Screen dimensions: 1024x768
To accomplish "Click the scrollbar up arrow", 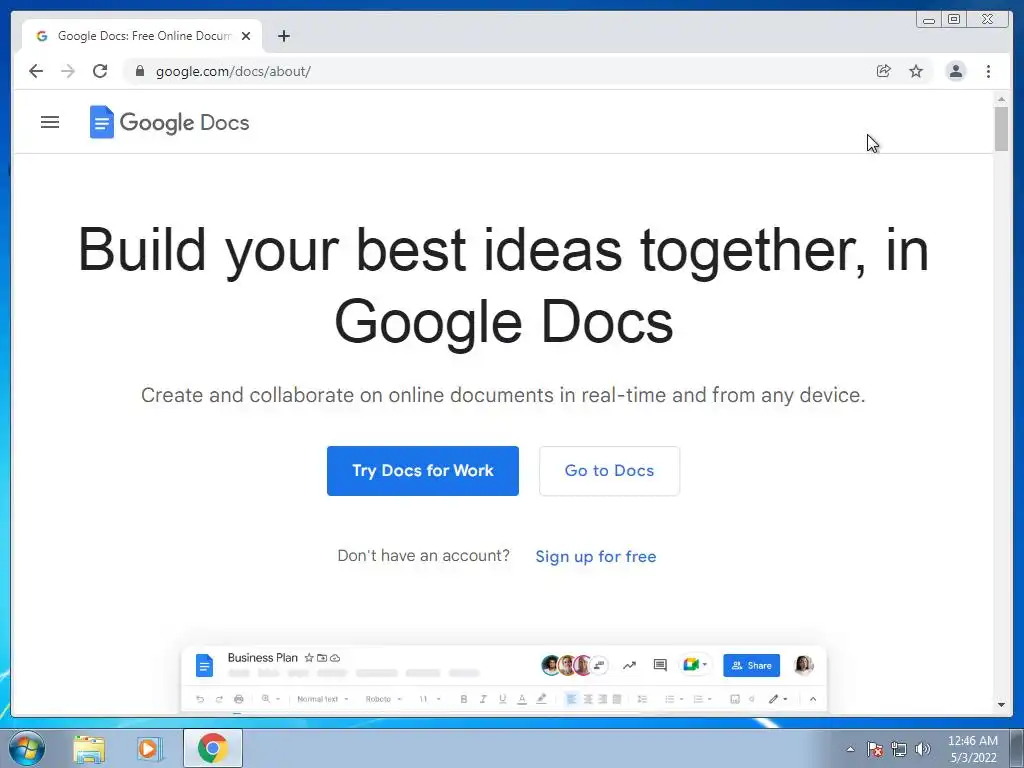I will (1001, 99).
